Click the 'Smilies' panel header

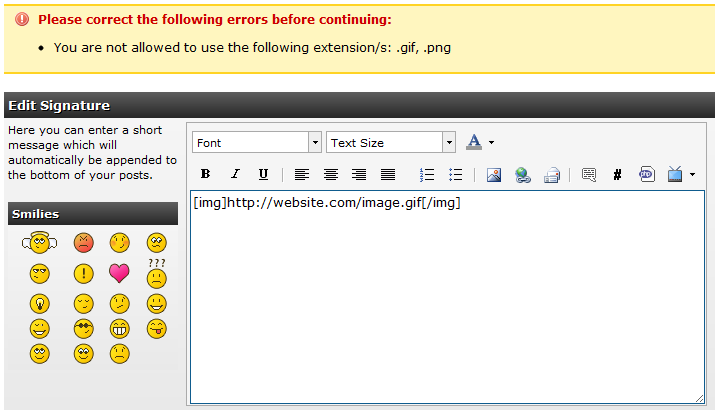pos(35,214)
